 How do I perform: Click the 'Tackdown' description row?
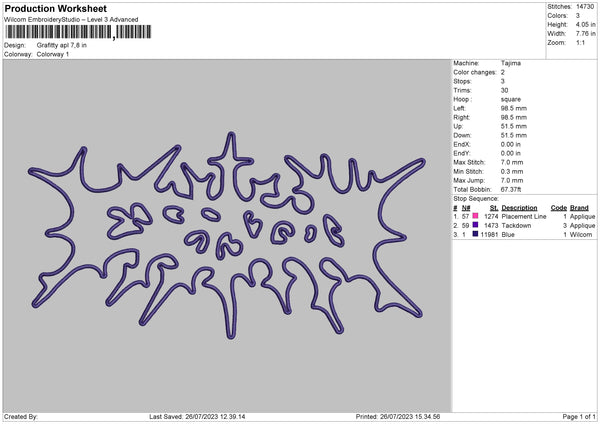[x=516, y=225]
